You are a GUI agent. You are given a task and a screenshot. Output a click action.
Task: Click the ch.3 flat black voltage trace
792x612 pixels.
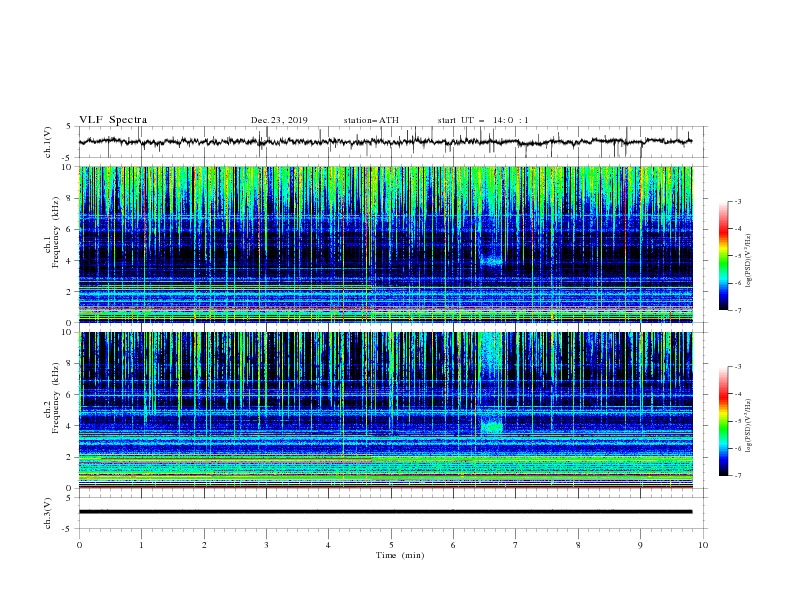click(x=385, y=512)
